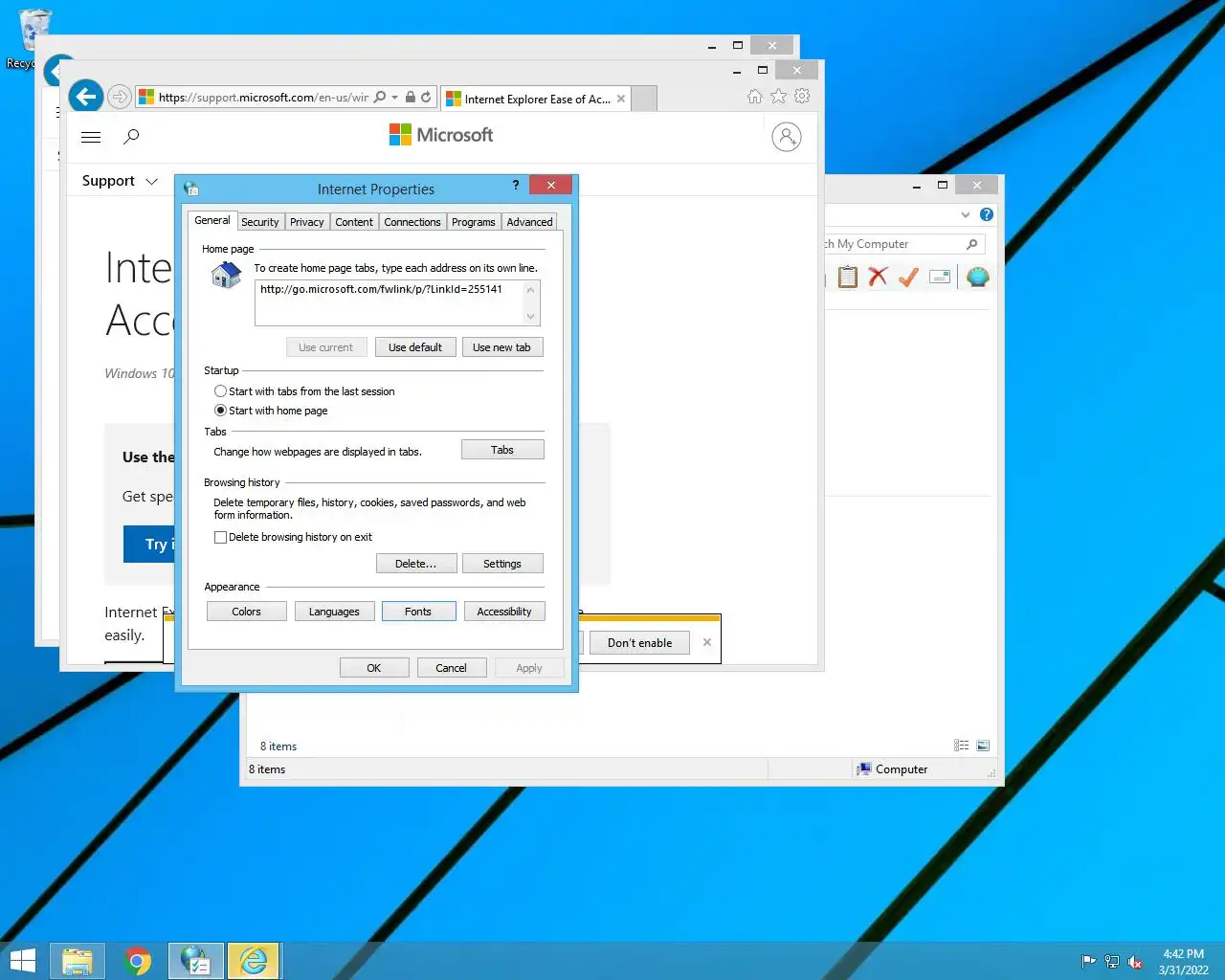This screenshot has width=1225, height=980.
Task: Open the Languages button
Action: (334, 612)
